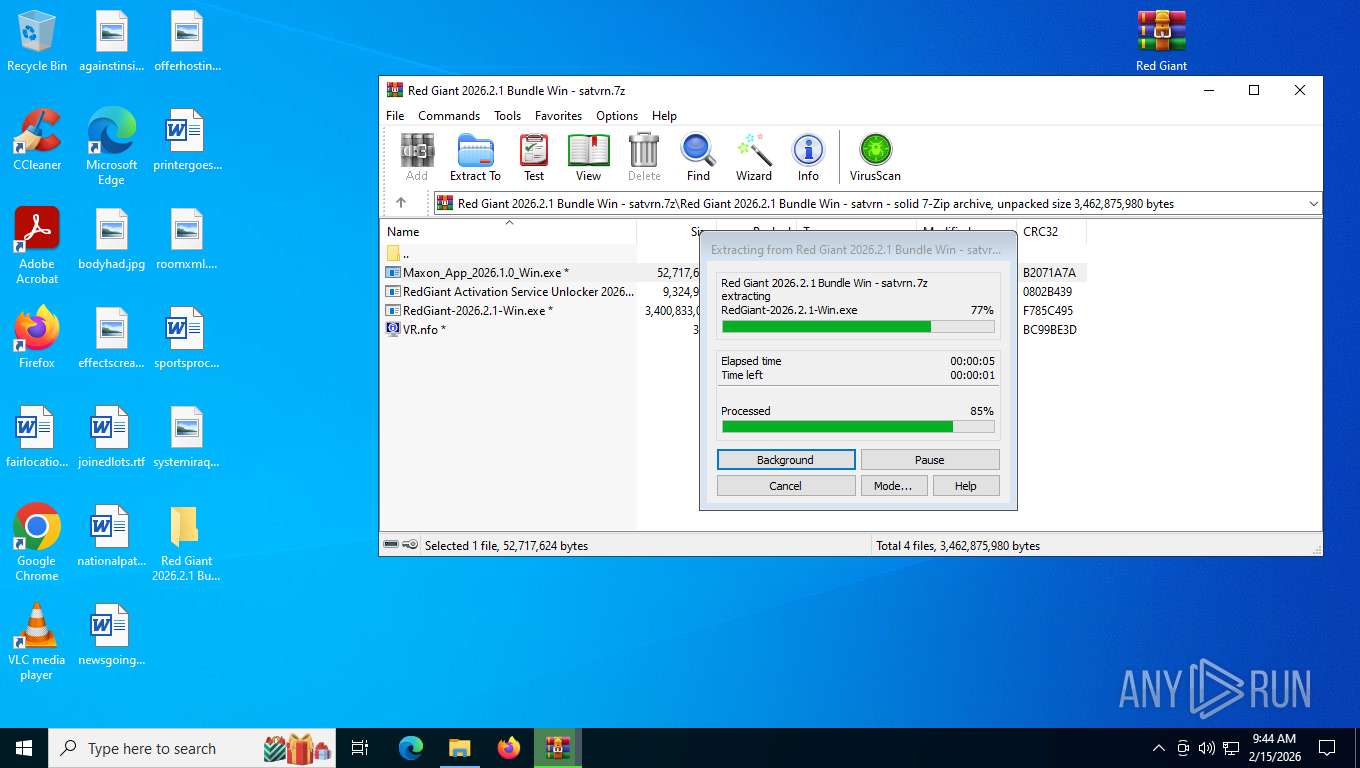Click the Delete trash can toolbar icon
This screenshot has width=1360, height=768.
[644, 158]
